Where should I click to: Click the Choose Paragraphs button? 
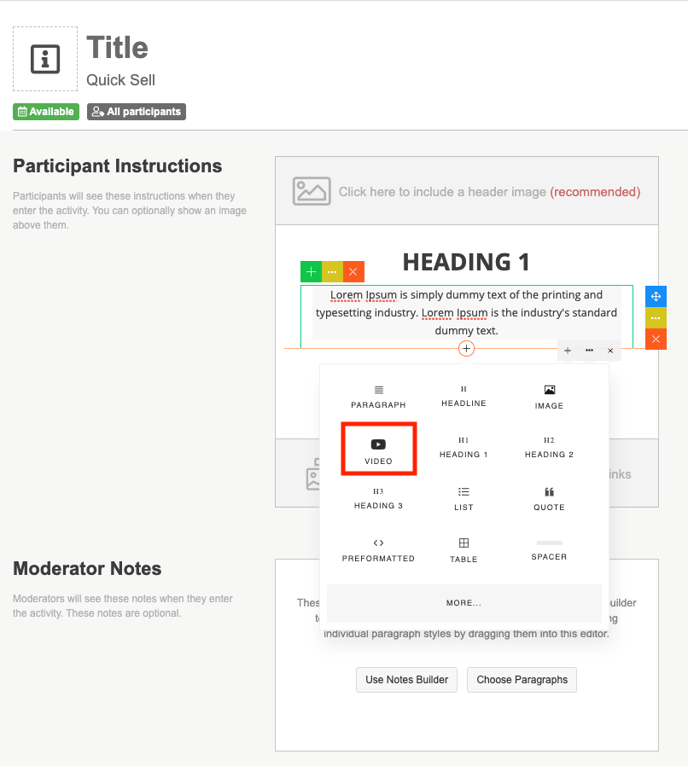pyautogui.click(x=522, y=680)
